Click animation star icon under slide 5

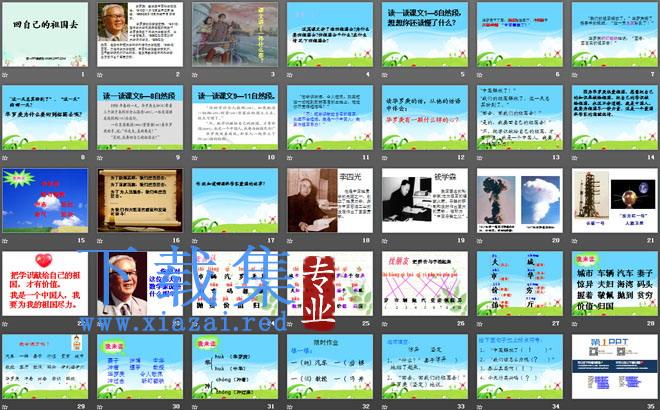coord(385,75)
